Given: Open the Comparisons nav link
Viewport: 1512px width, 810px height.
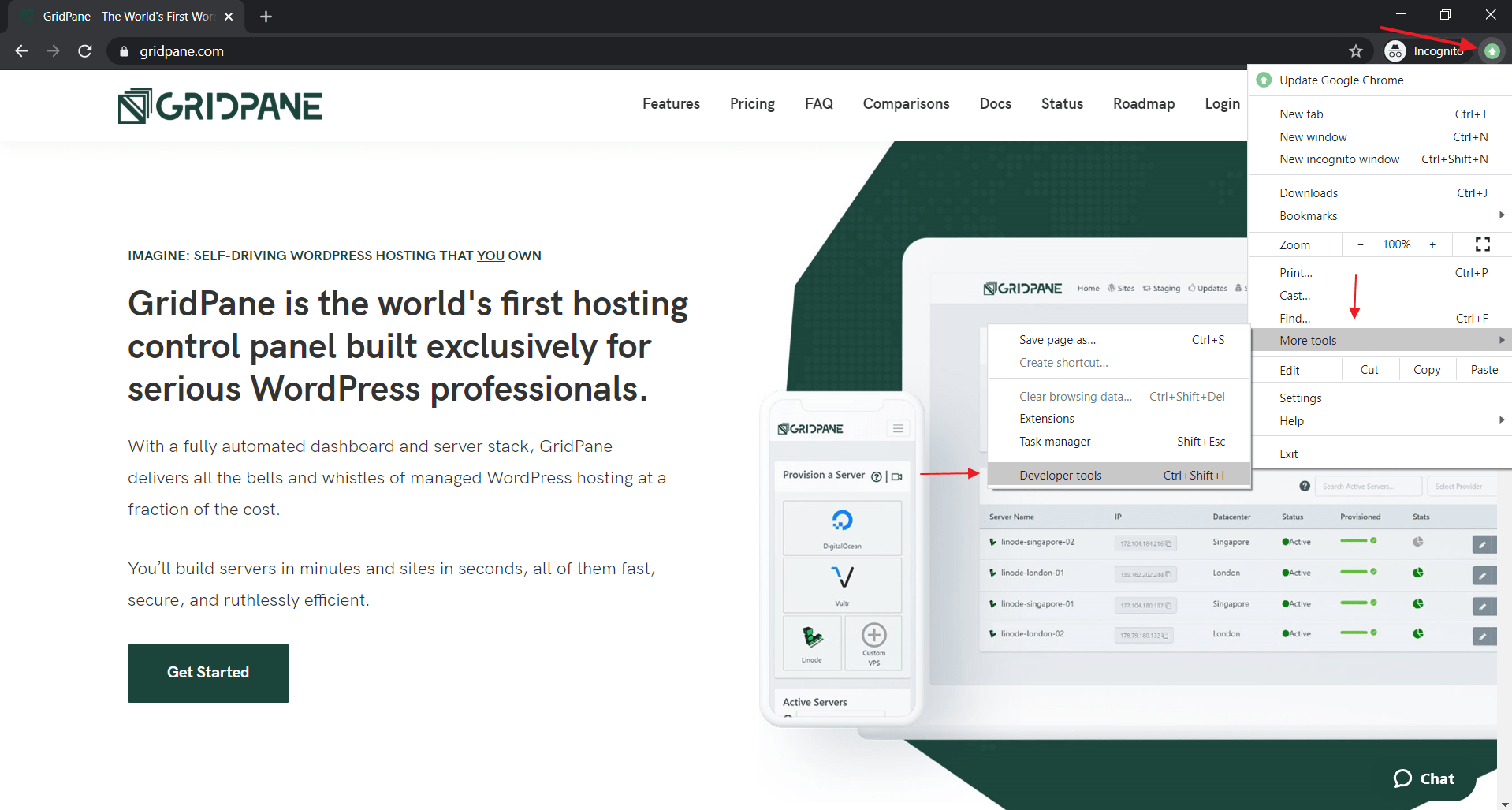Looking at the screenshot, I should (906, 103).
